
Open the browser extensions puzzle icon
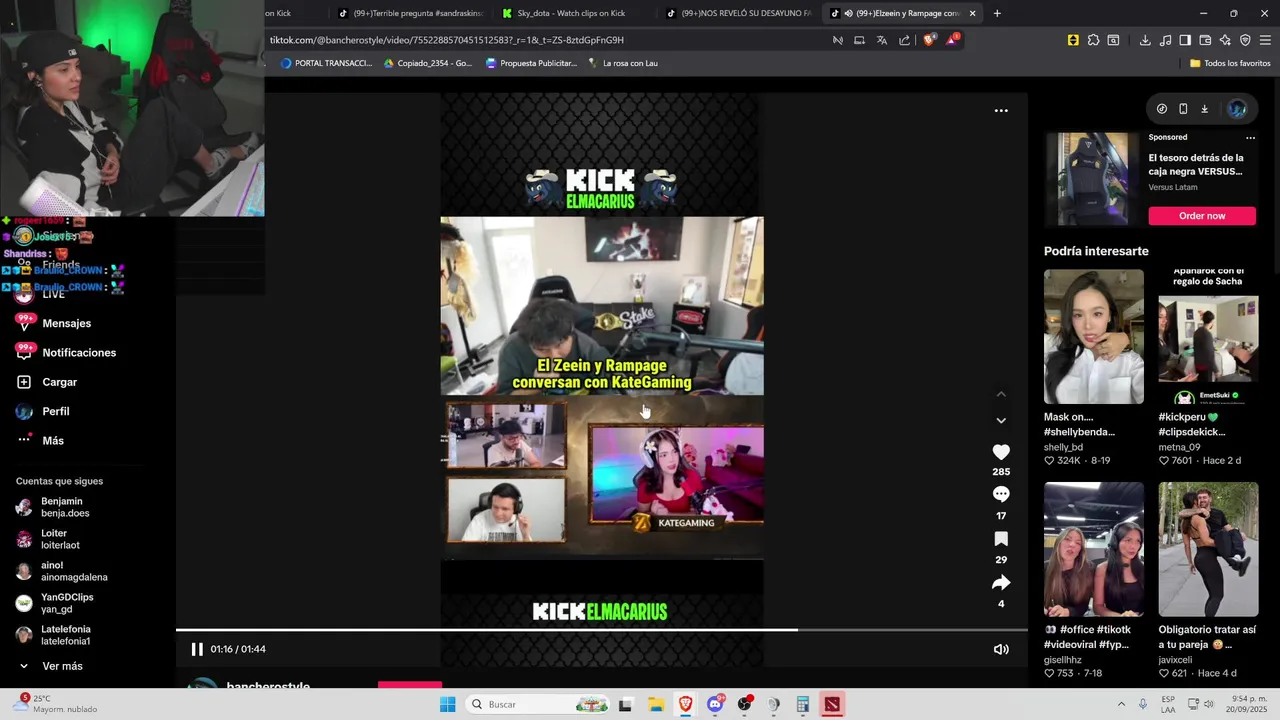pyautogui.click(x=1093, y=40)
